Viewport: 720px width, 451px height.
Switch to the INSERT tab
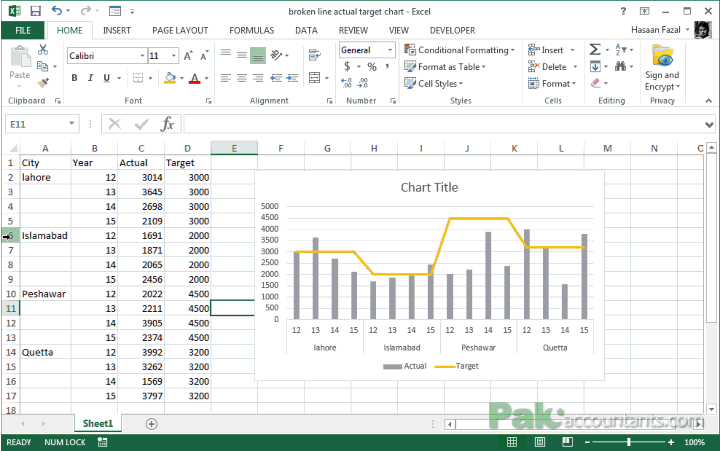117,30
